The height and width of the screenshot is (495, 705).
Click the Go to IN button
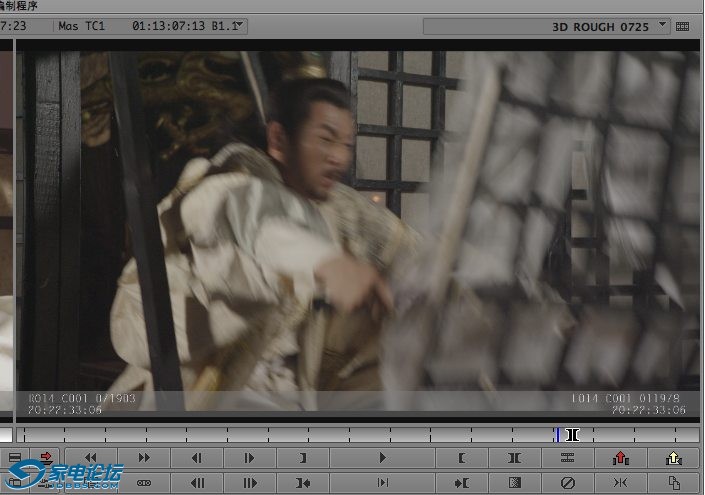pos(462,483)
